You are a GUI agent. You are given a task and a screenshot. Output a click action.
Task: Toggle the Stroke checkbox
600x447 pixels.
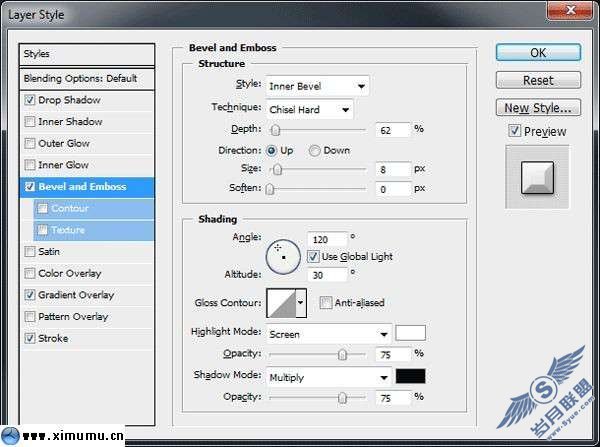pos(29,338)
